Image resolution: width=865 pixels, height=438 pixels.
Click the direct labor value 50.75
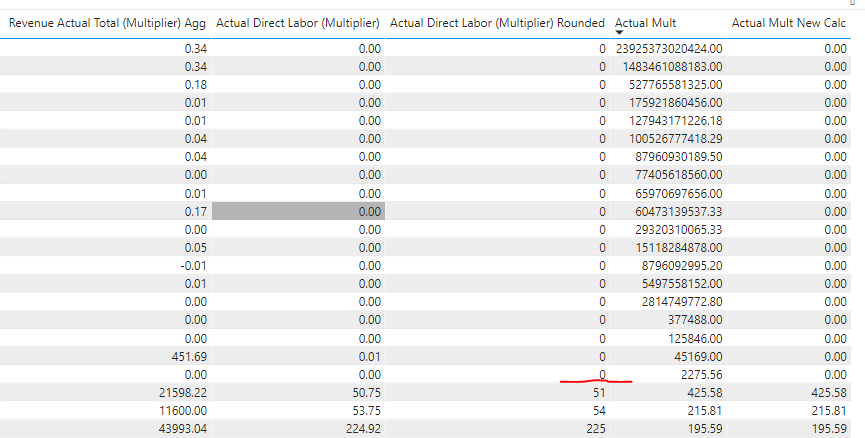pos(366,393)
